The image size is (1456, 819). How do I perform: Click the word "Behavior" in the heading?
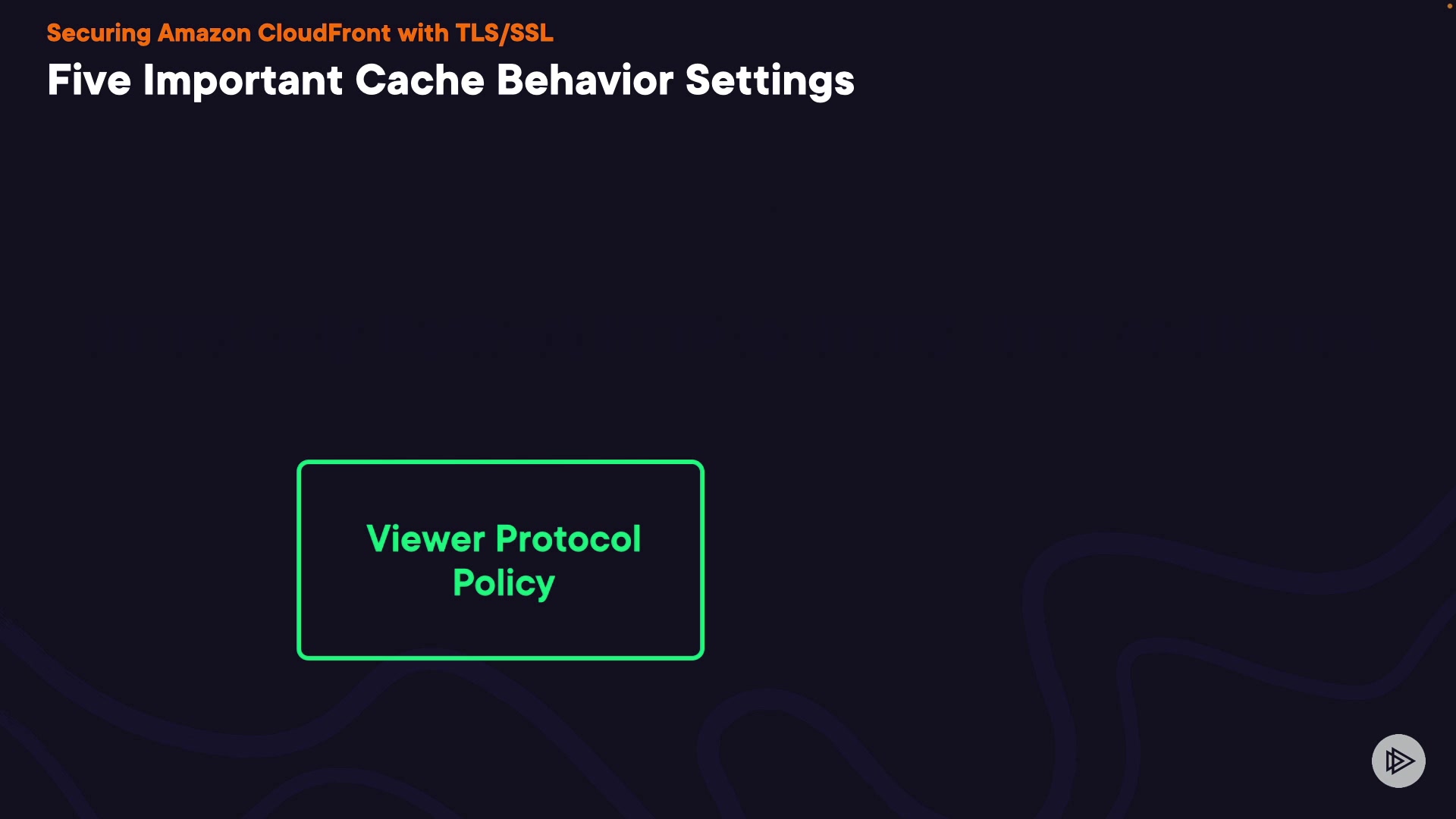(585, 80)
